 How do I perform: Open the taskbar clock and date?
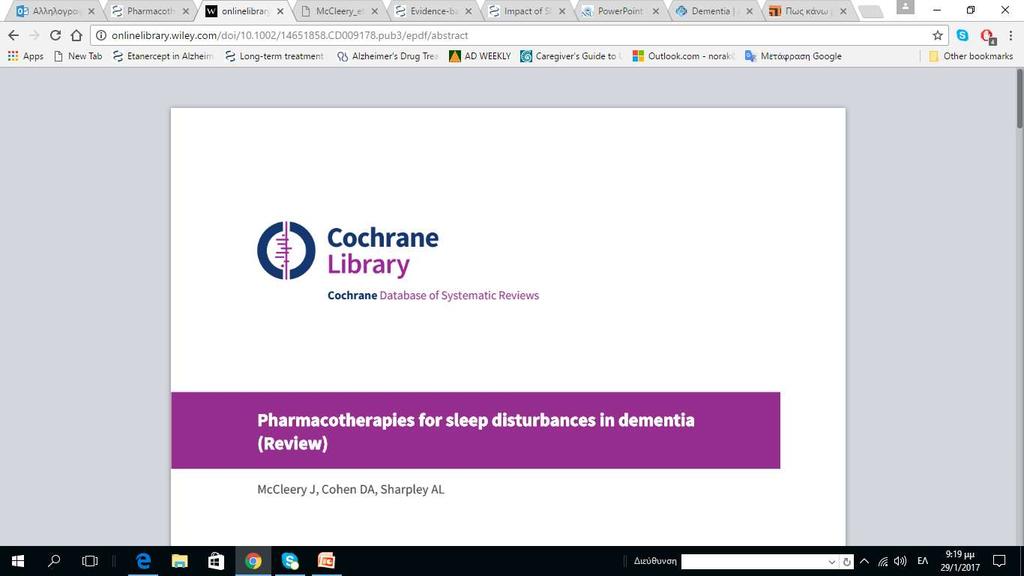960,561
